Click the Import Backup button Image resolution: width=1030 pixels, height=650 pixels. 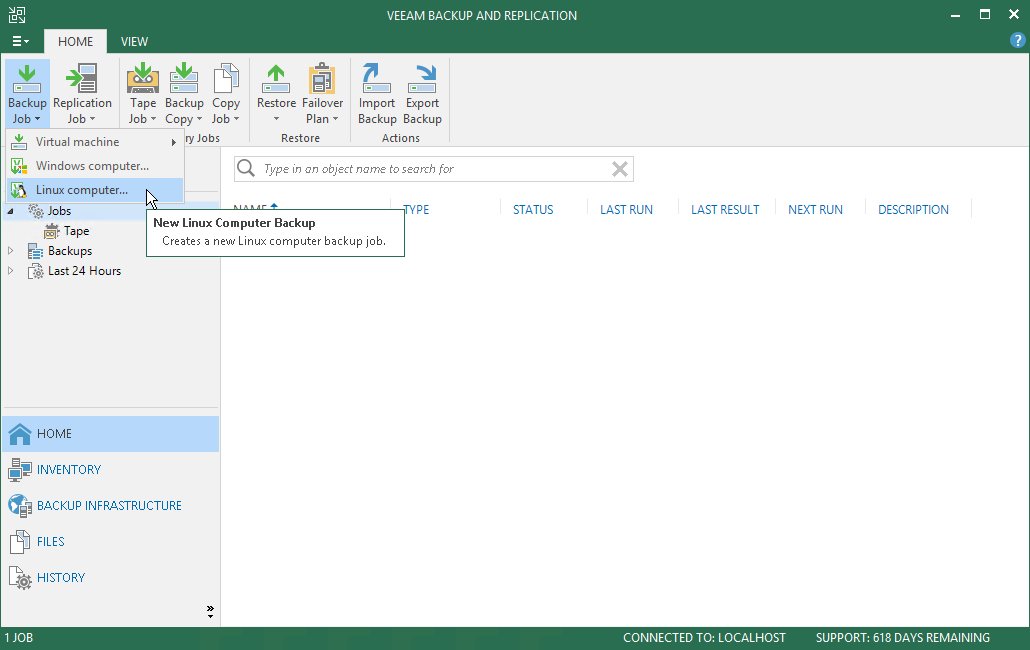point(376,94)
